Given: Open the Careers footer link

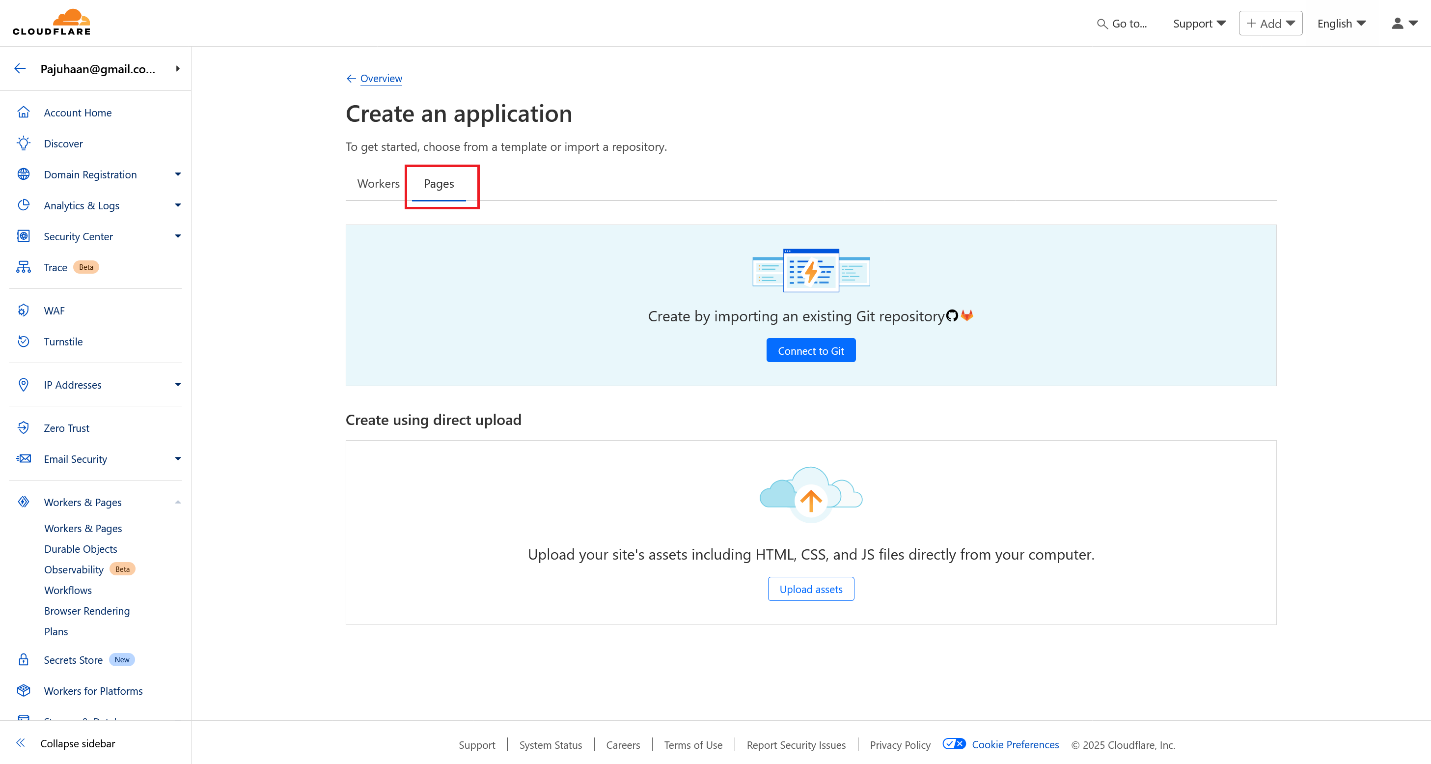Looking at the screenshot, I should [x=623, y=745].
